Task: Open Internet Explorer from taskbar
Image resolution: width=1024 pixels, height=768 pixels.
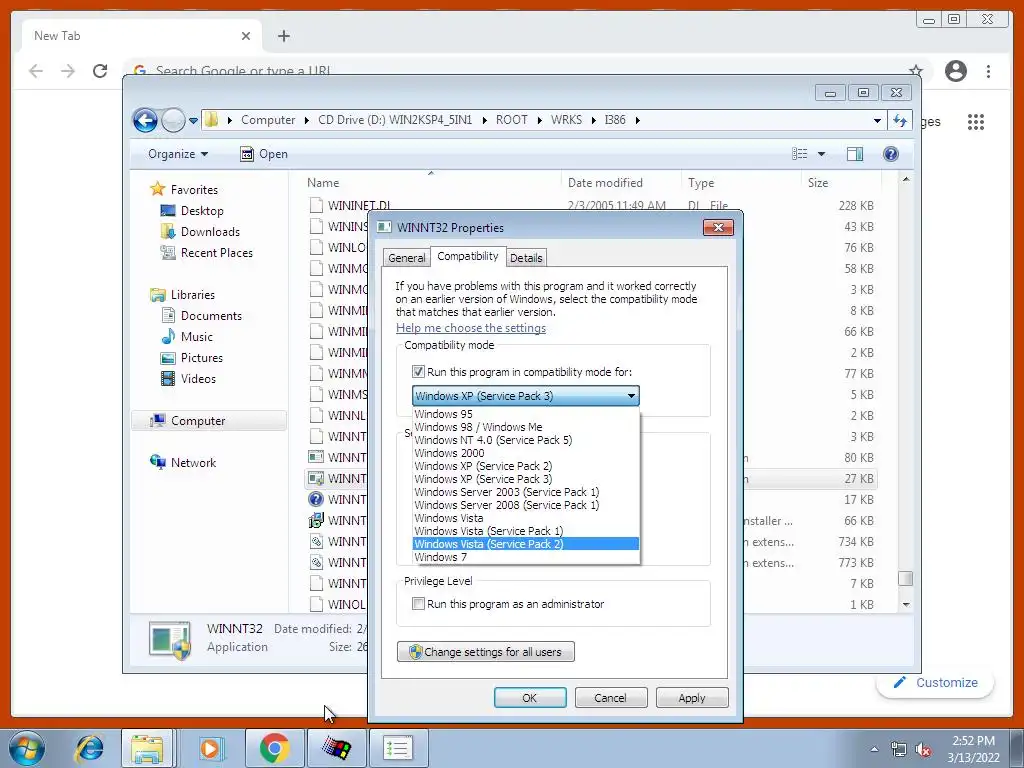Action: coord(89,748)
